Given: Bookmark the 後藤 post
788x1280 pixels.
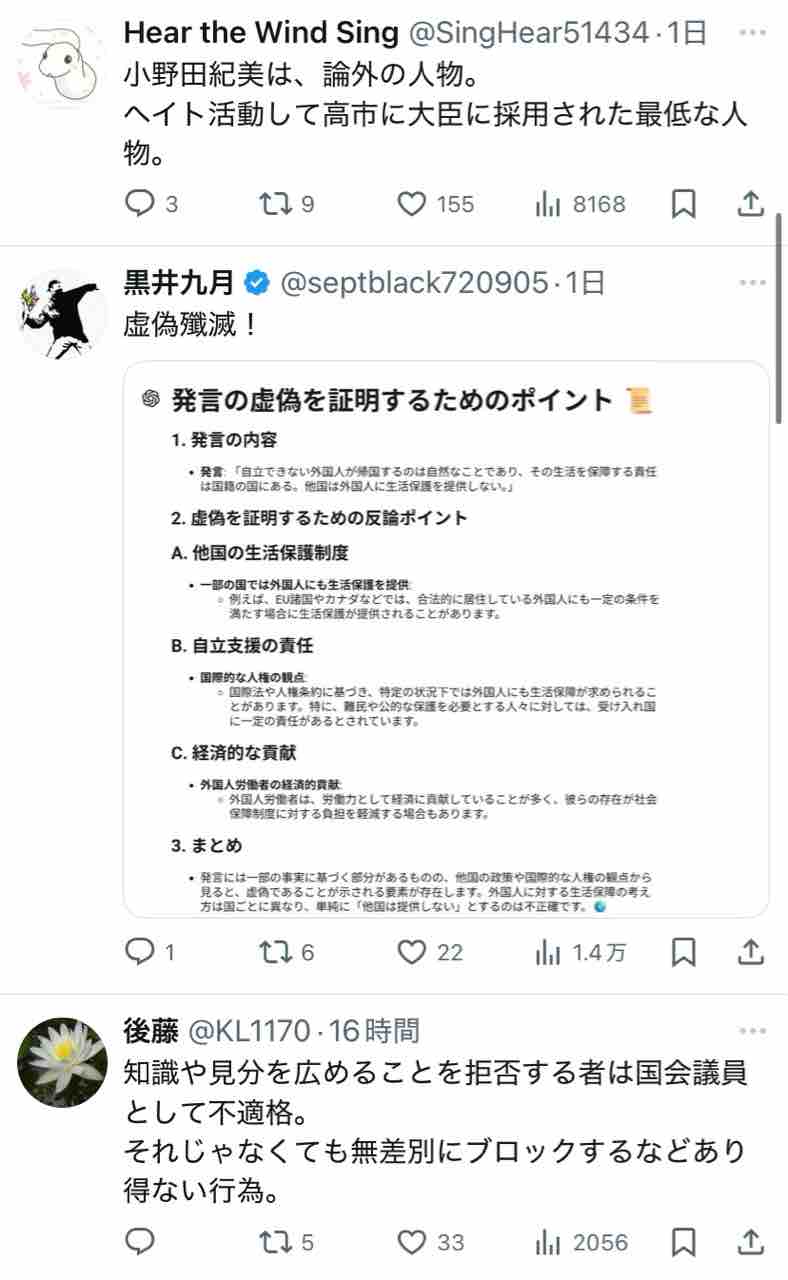Looking at the screenshot, I should (683, 1242).
